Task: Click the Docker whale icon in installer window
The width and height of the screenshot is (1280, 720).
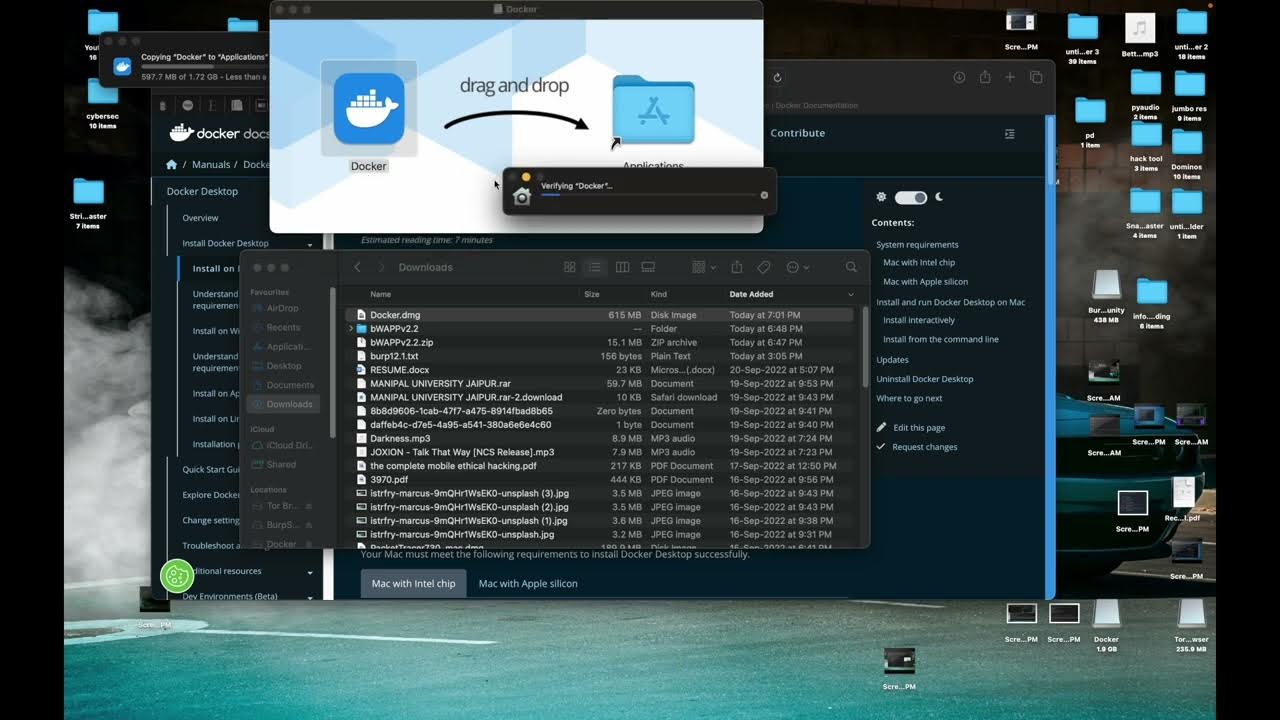Action: [x=368, y=108]
